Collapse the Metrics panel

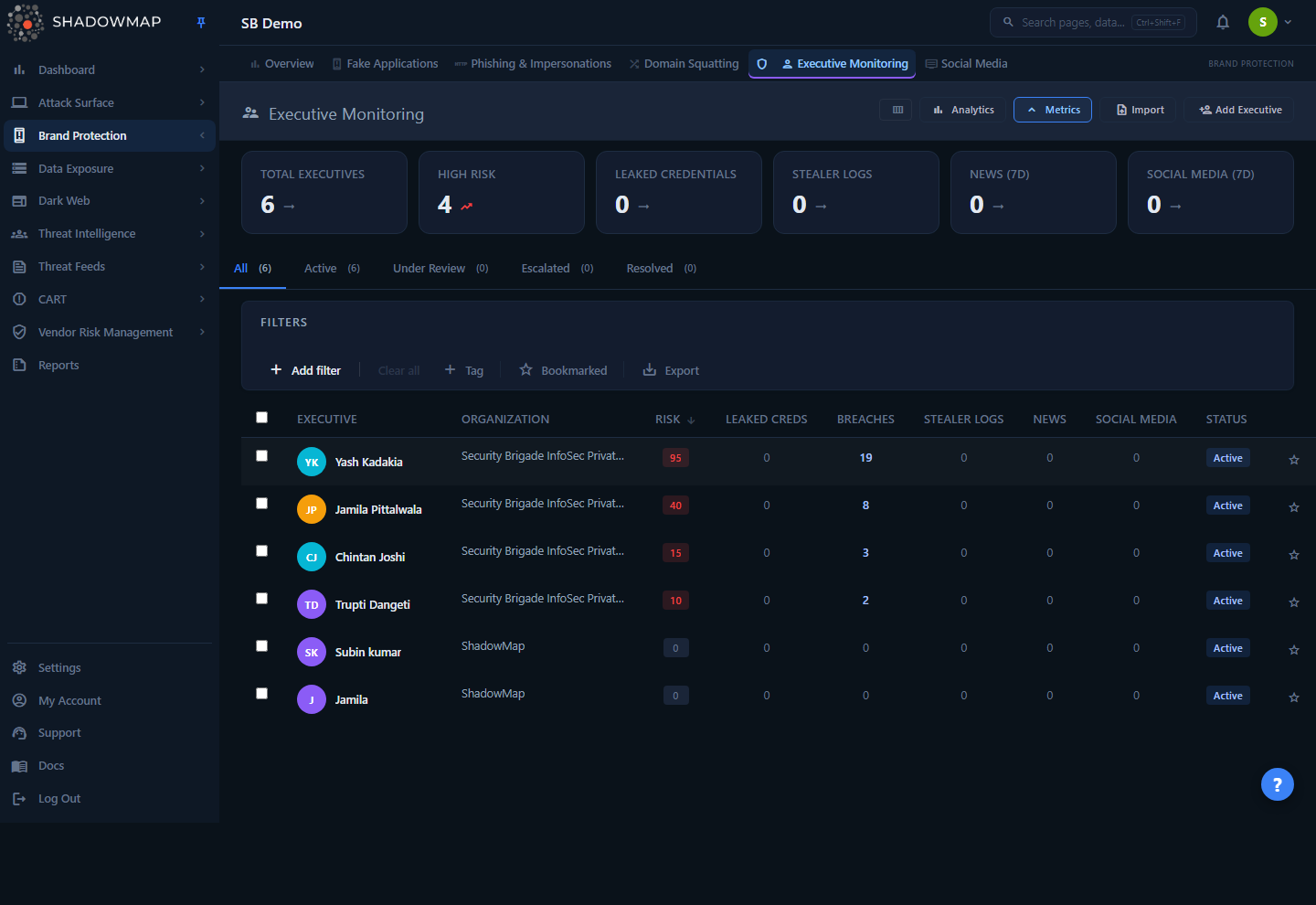click(1053, 110)
